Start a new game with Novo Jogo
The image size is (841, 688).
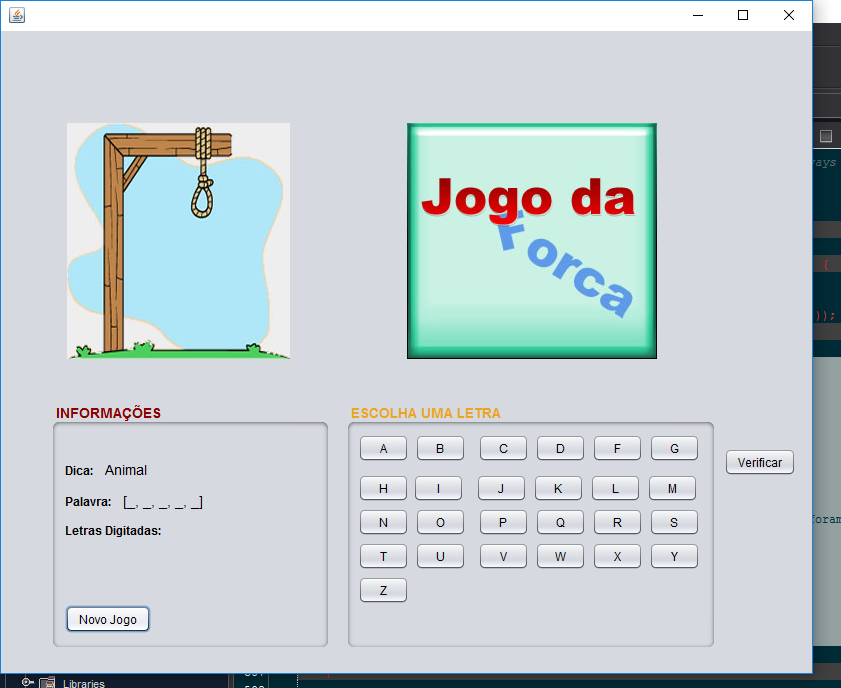tap(108, 619)
